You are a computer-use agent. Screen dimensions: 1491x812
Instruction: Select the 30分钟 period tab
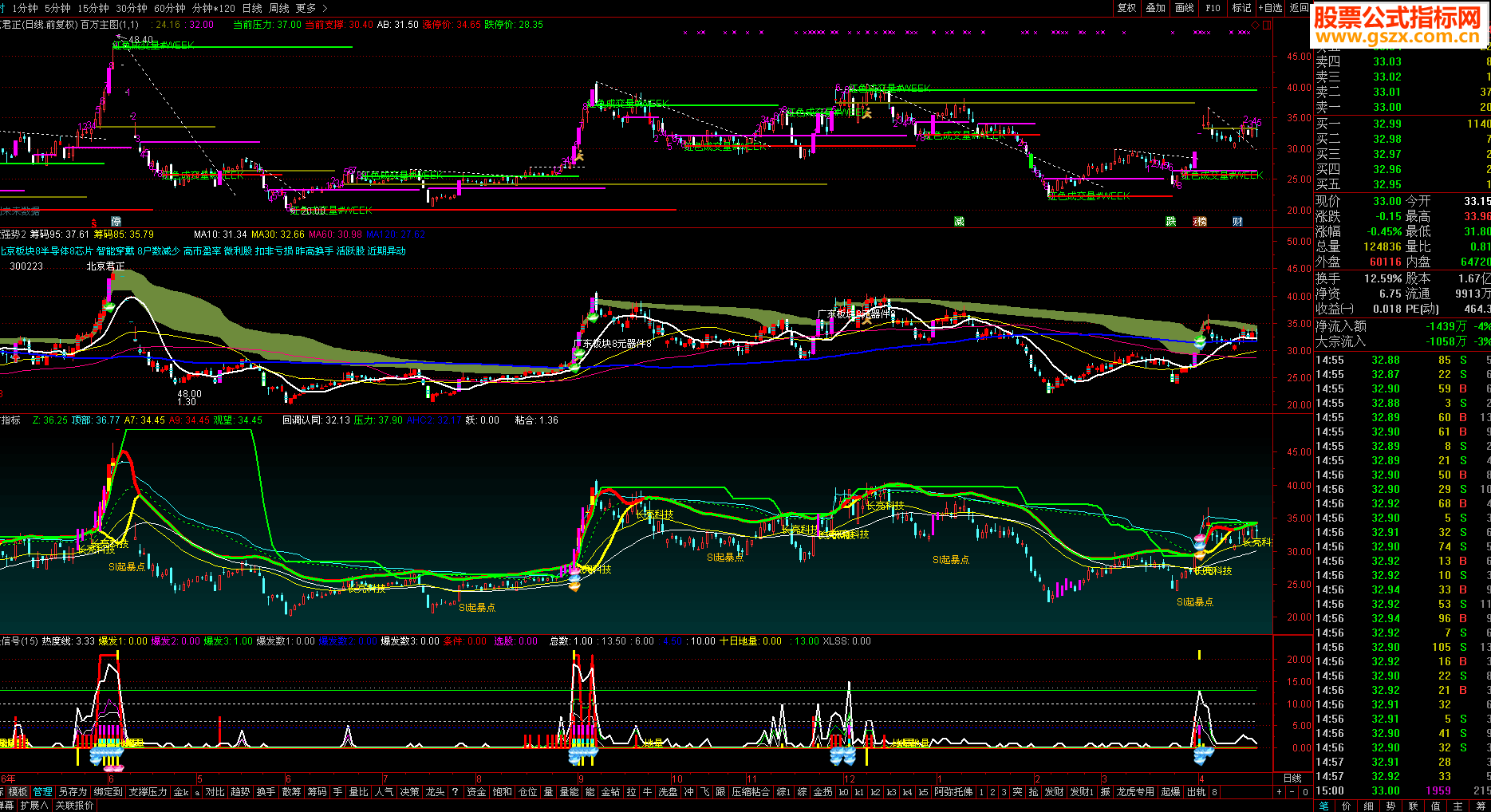pyautogui.click(x=131, y=8)
